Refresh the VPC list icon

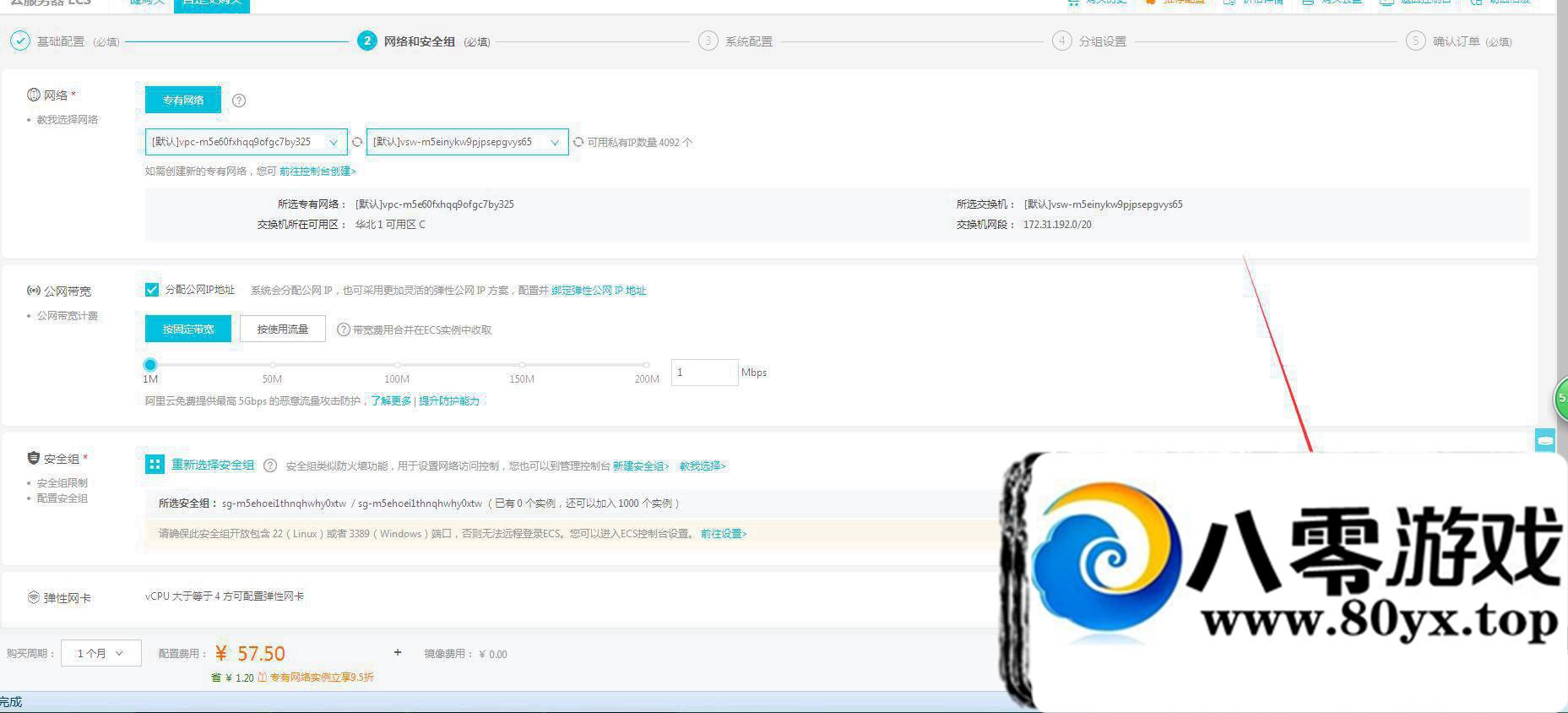[357, 142]
